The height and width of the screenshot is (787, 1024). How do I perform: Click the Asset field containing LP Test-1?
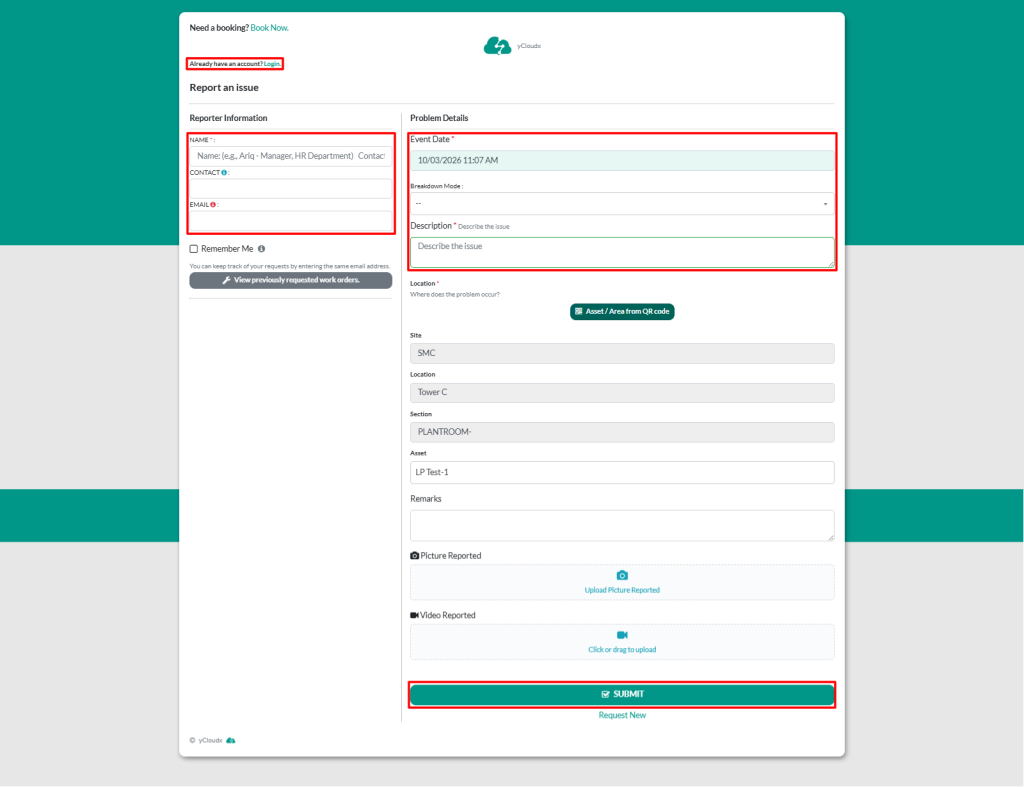[621, 472]
